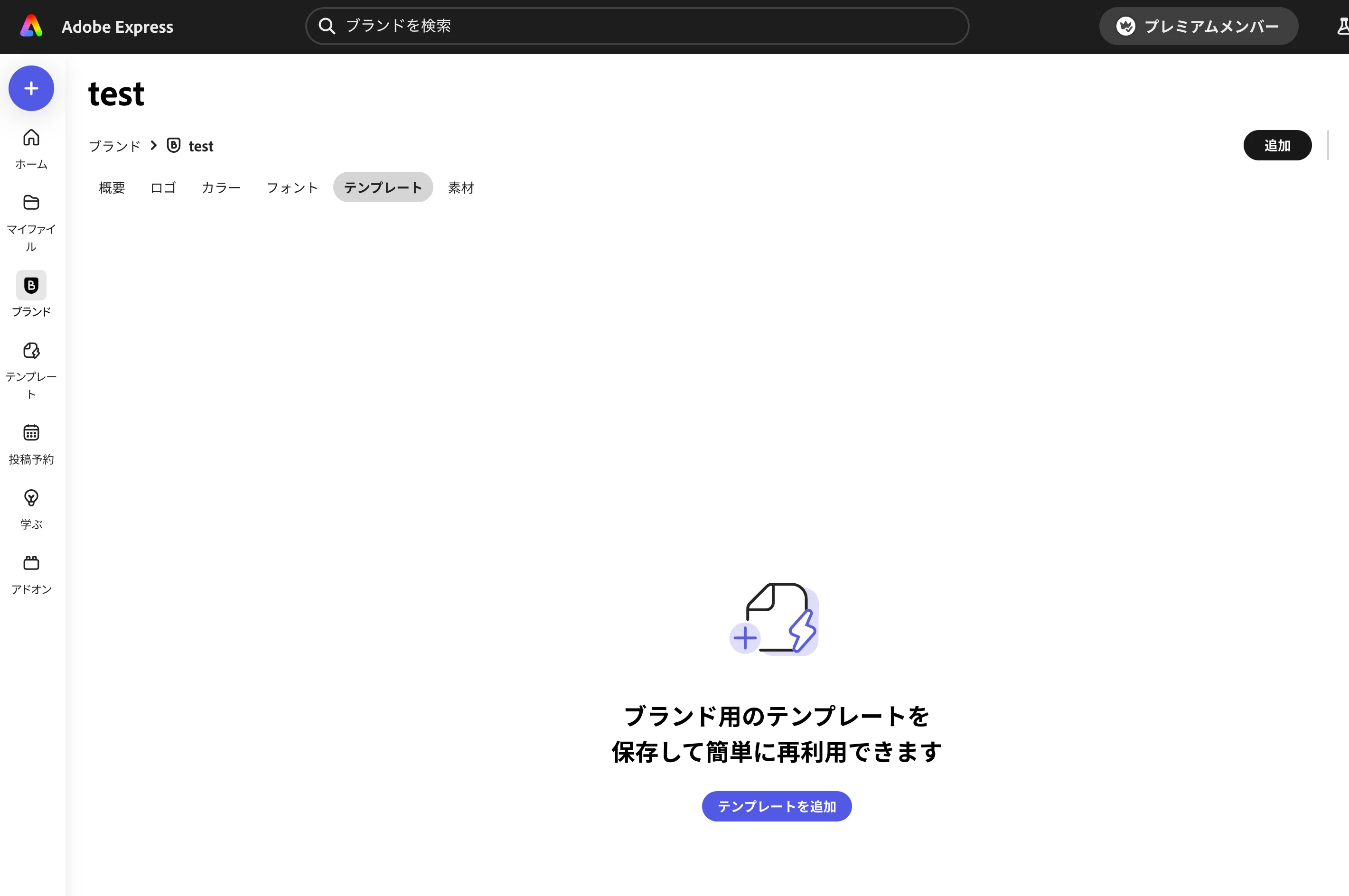Open マイファイル folder icon in sidebar
This screenshot has width=1349, height=896.
[31, 203]
